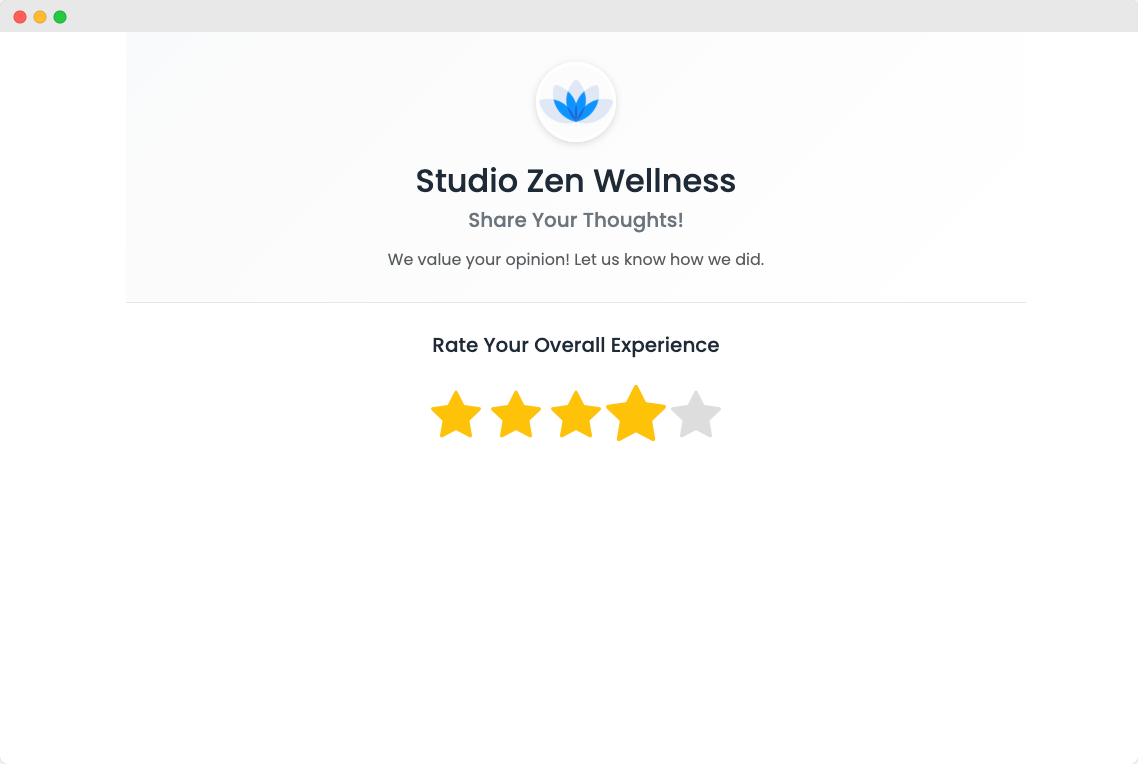Image resolution: width=1138 pixels, height=764 pixels.
Task: Click the Studio Zen Wellness title
Action: pyautogui.click(x=575, y=181)
